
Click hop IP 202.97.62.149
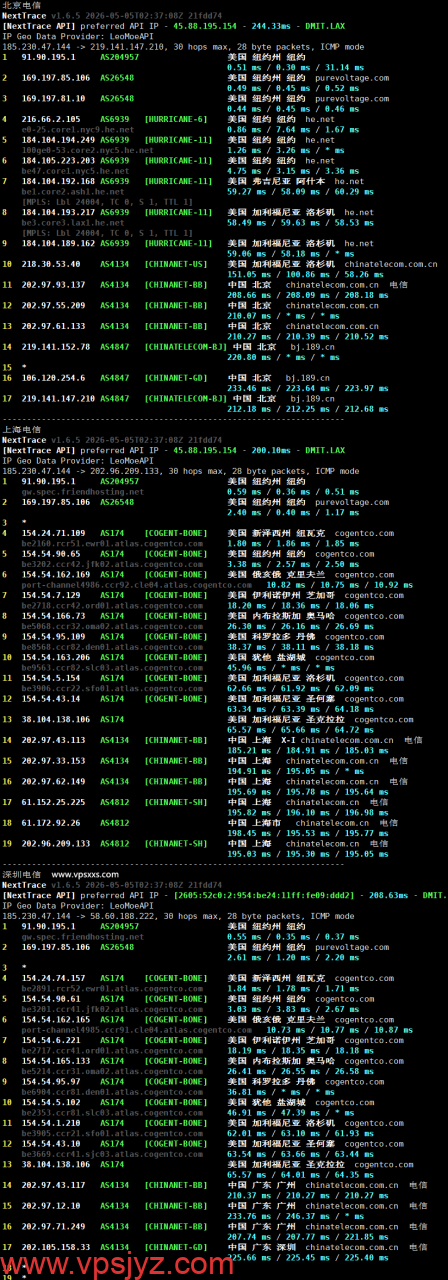[52, 782]
